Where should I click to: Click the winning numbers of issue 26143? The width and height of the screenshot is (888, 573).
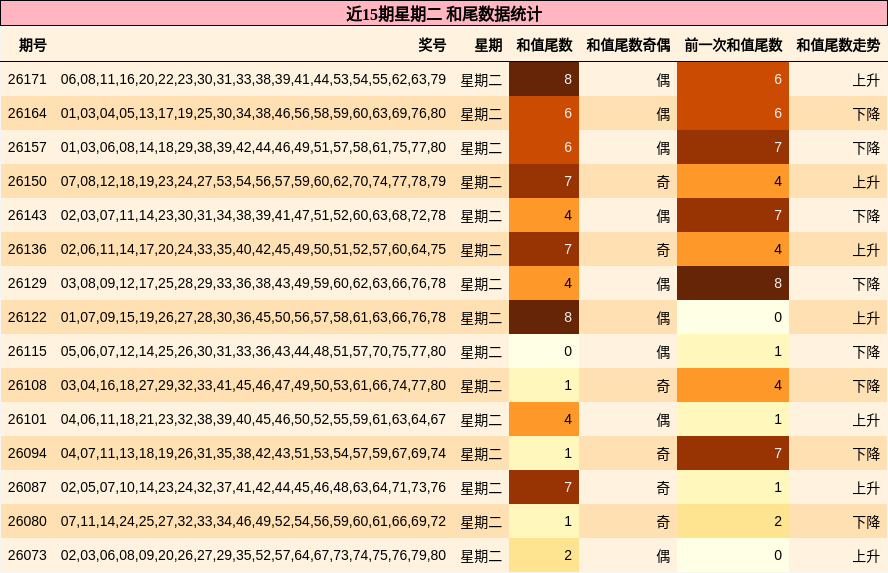click(x=253, y=215)
